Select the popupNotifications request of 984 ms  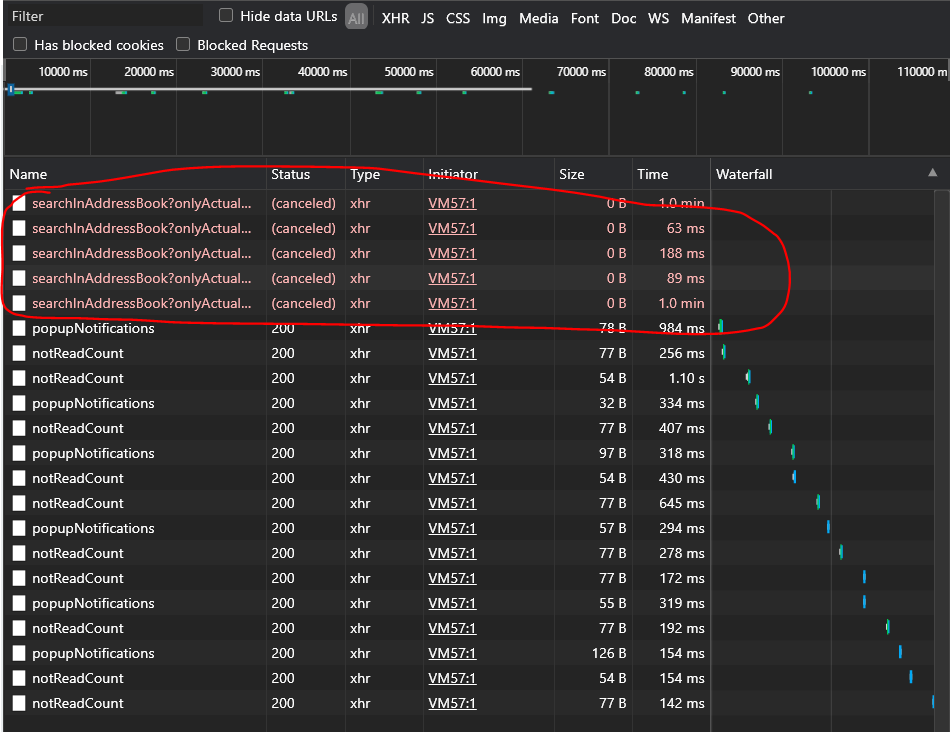[93, 328]
